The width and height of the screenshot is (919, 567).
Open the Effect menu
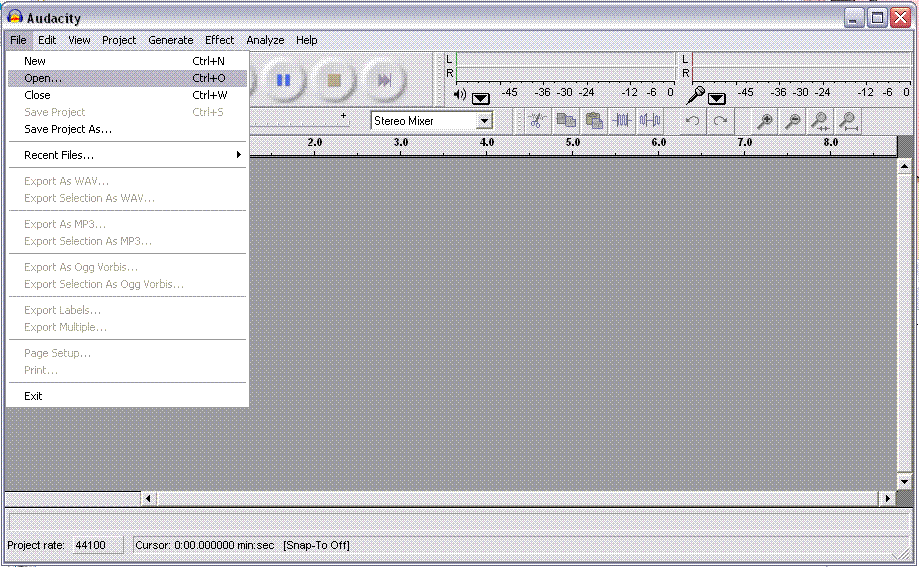coord(219,40)
